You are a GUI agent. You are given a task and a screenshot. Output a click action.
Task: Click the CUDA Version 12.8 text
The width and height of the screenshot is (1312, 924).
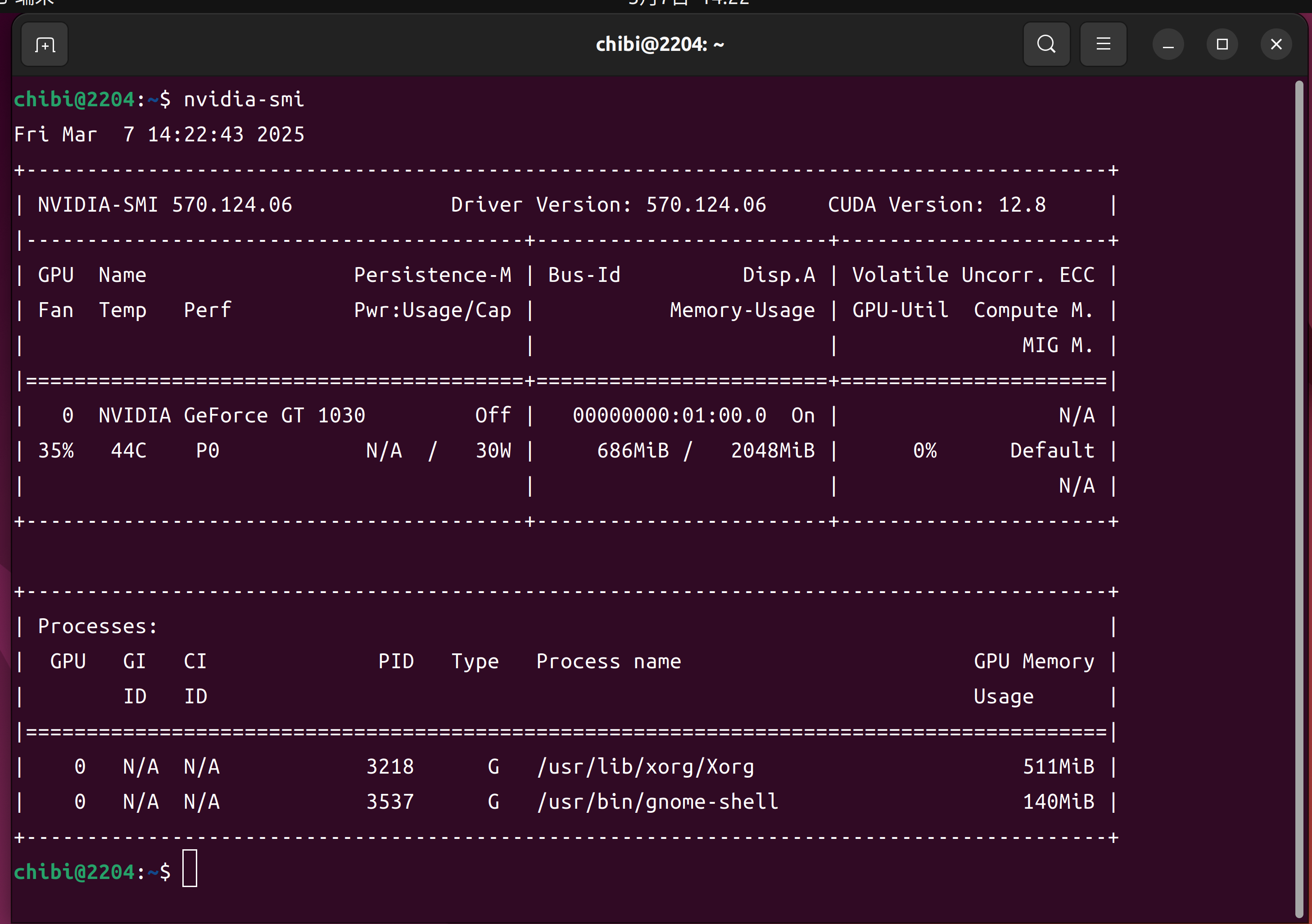(x=936, y=204)
